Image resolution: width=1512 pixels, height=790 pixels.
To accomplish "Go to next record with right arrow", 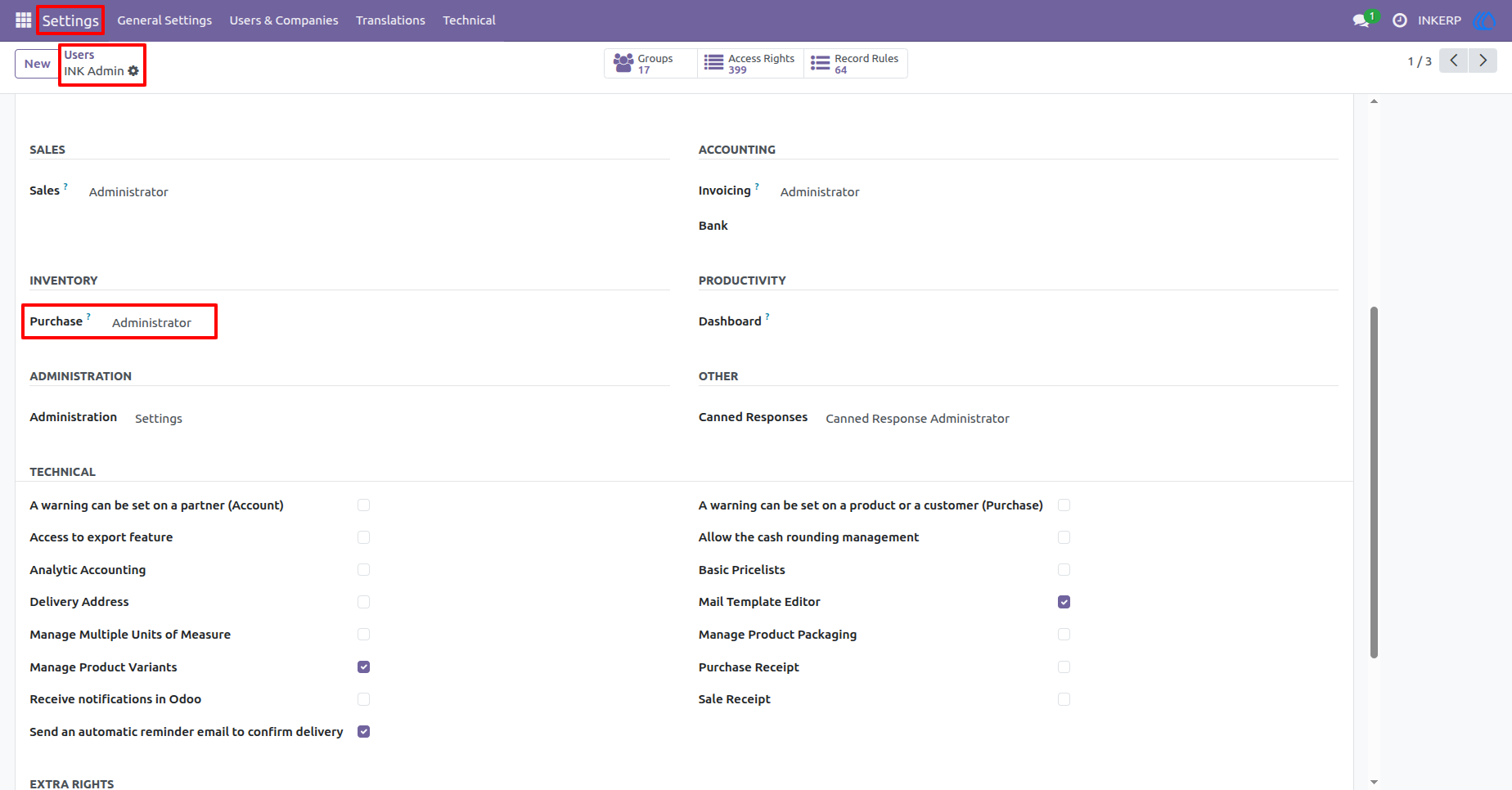I will tap(1483, 61).
